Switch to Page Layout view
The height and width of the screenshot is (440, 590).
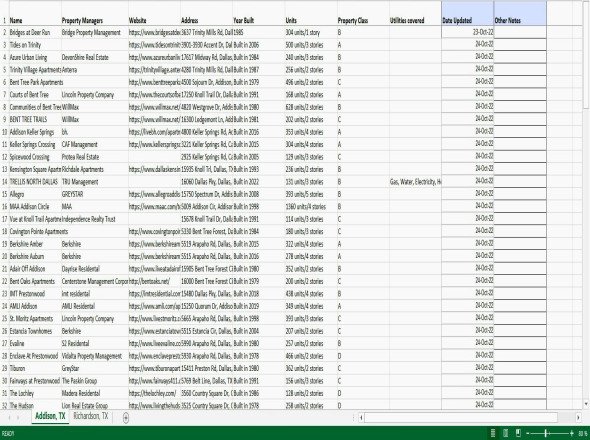(506, 433)
